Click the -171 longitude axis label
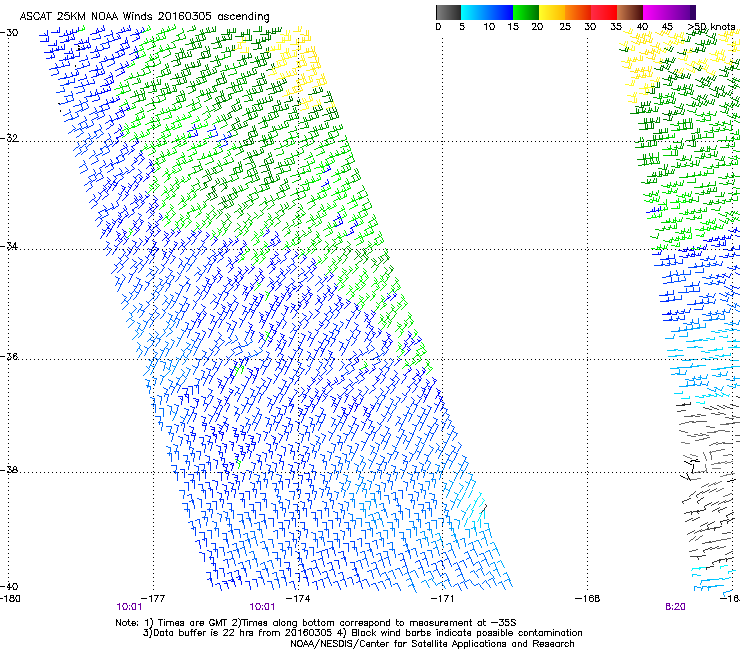 (443, 598)
